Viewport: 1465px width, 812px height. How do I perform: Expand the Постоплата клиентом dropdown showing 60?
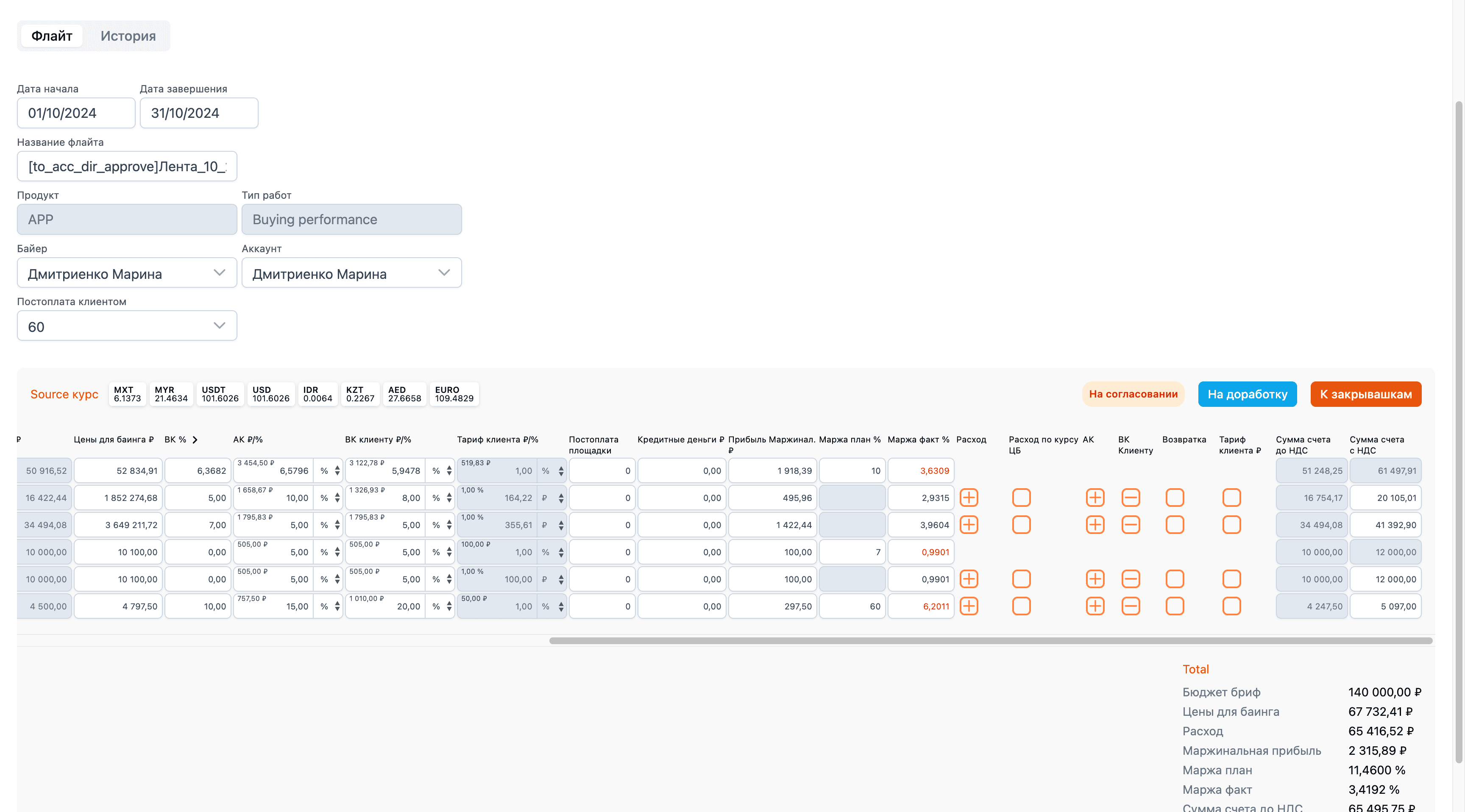(127, 326)
